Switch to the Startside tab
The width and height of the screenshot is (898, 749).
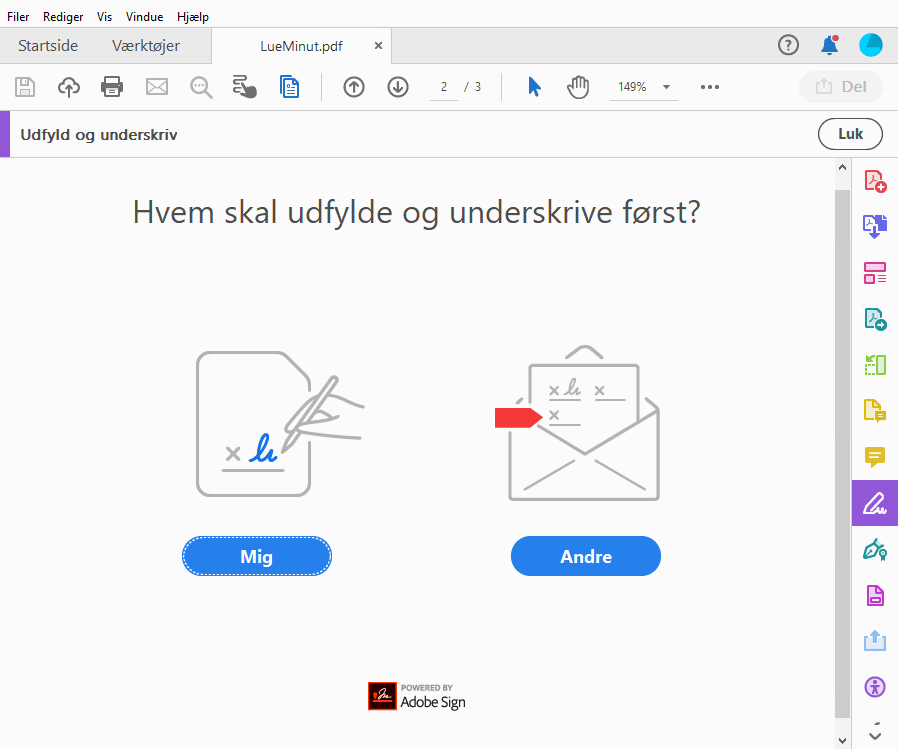[x=47, y=45]
